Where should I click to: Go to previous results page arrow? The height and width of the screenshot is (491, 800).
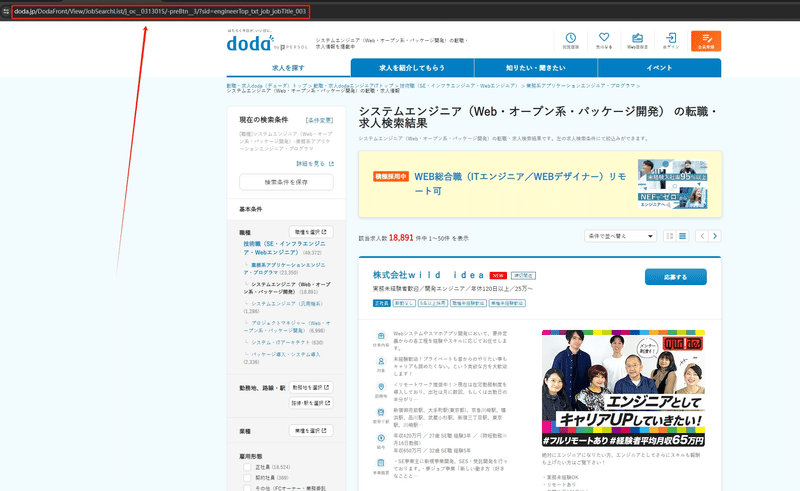point(702,236)
